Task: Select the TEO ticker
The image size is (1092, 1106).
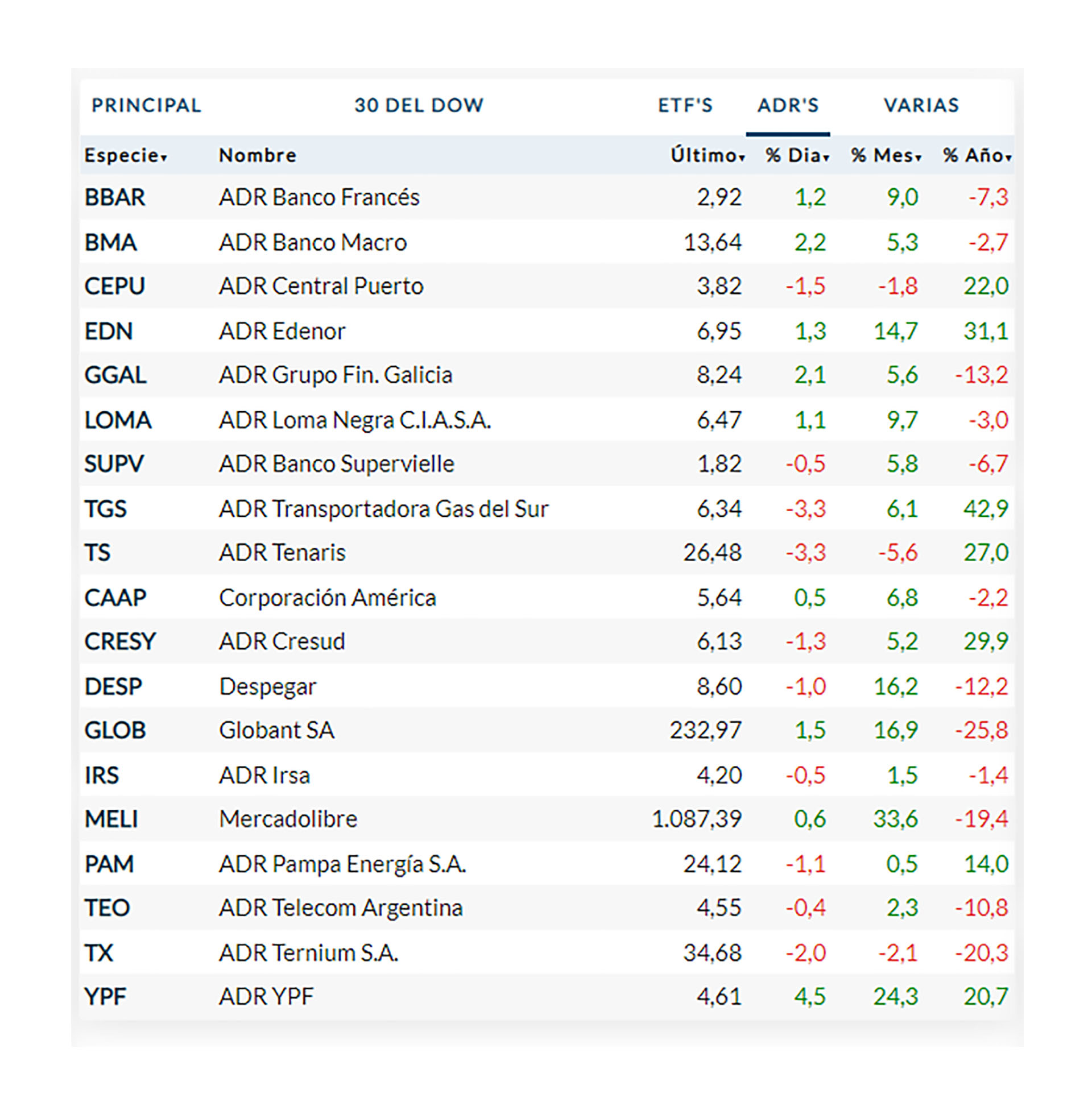Action: [107, 908]
